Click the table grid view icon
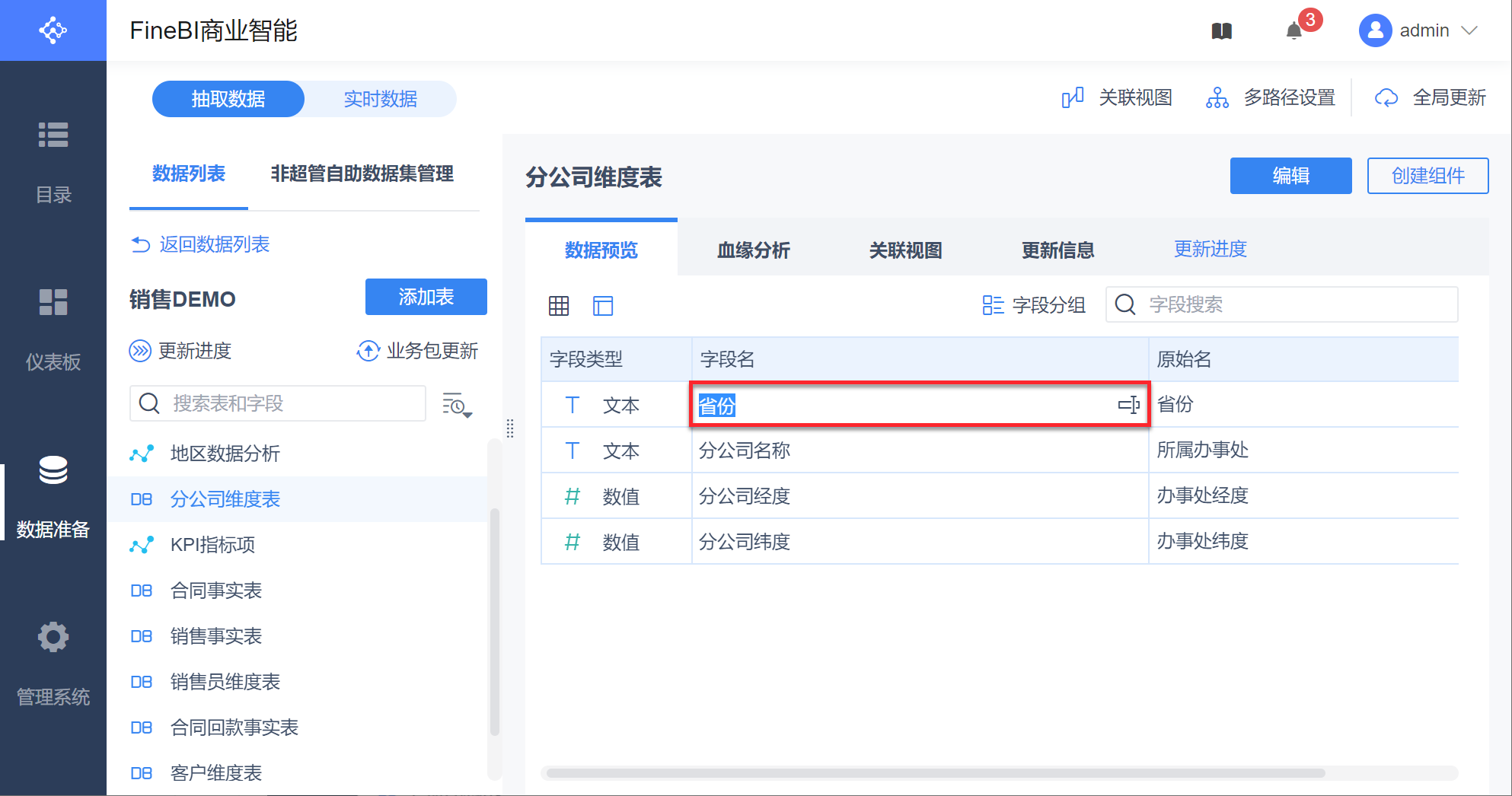Screen dimensions: 1512x796 [x=559, y=306]
